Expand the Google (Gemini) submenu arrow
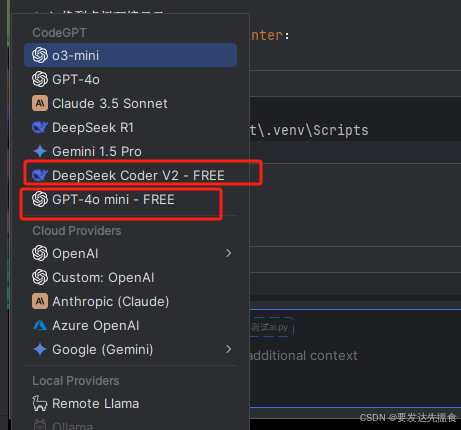This screenshot has width=461, height=430. pos(229,349)
